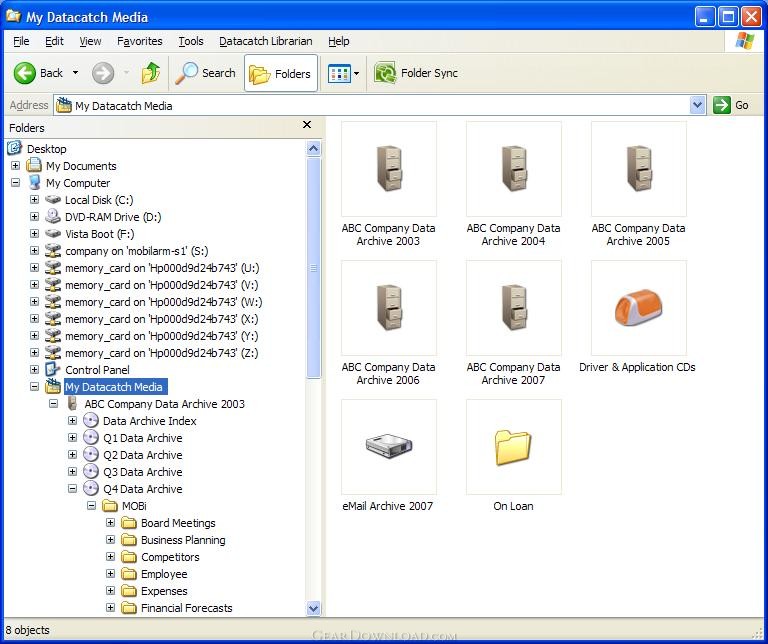Collapse My Computer tree node
This screenshot has width=768, height=644.
tap(16, 183)
